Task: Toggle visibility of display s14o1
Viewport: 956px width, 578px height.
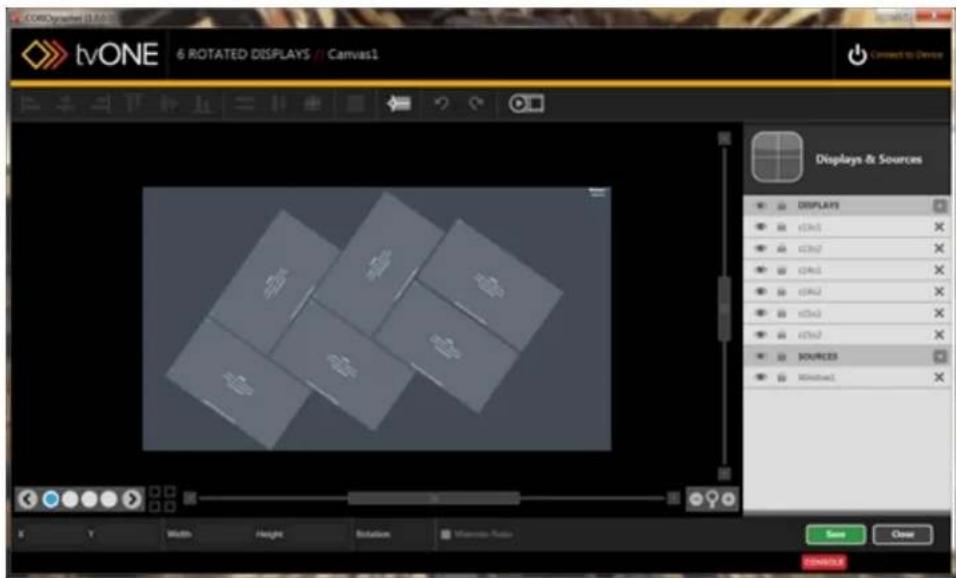Action: click(x=760, y=270)
